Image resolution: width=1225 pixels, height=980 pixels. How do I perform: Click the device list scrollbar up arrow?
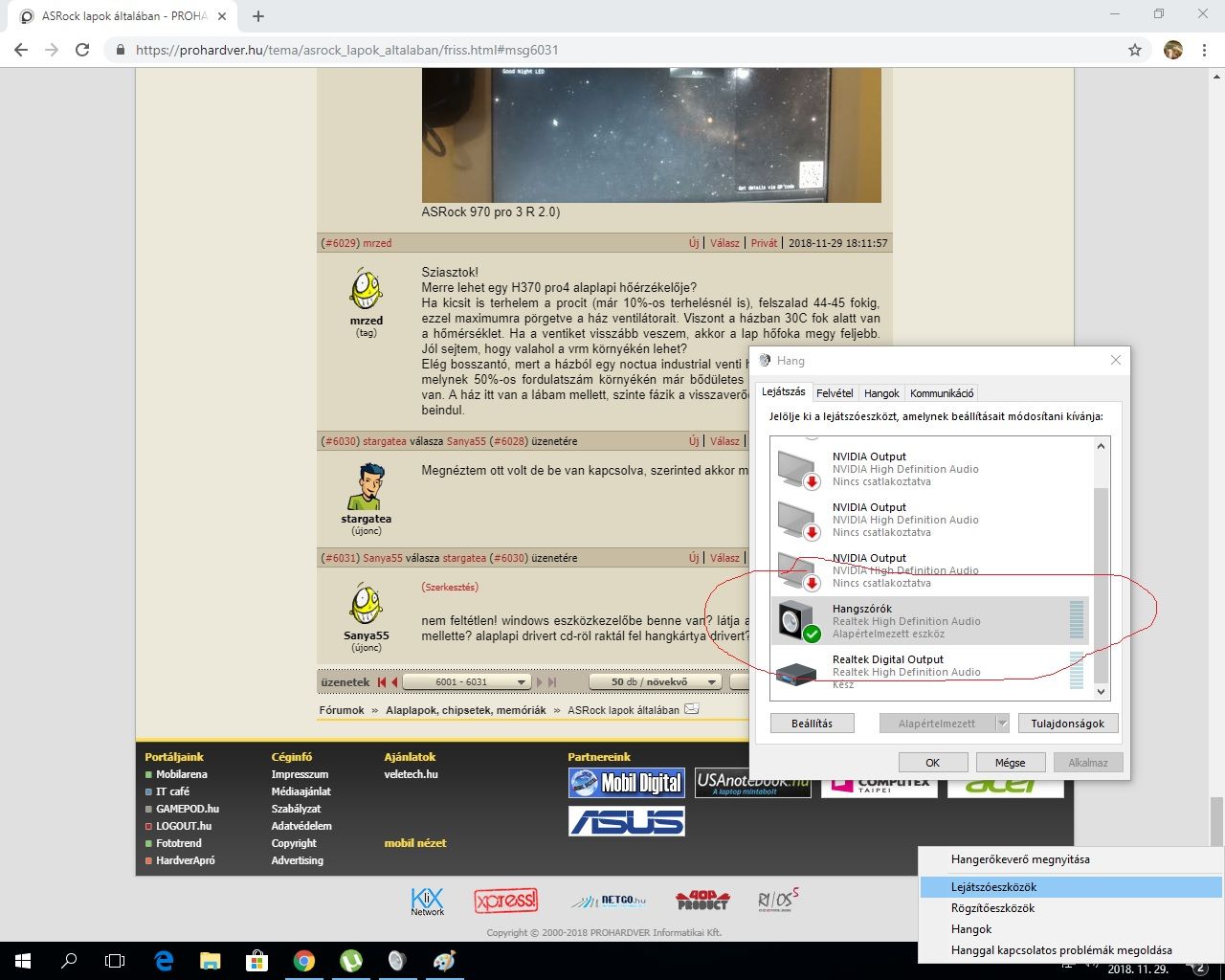[1101, 446]
